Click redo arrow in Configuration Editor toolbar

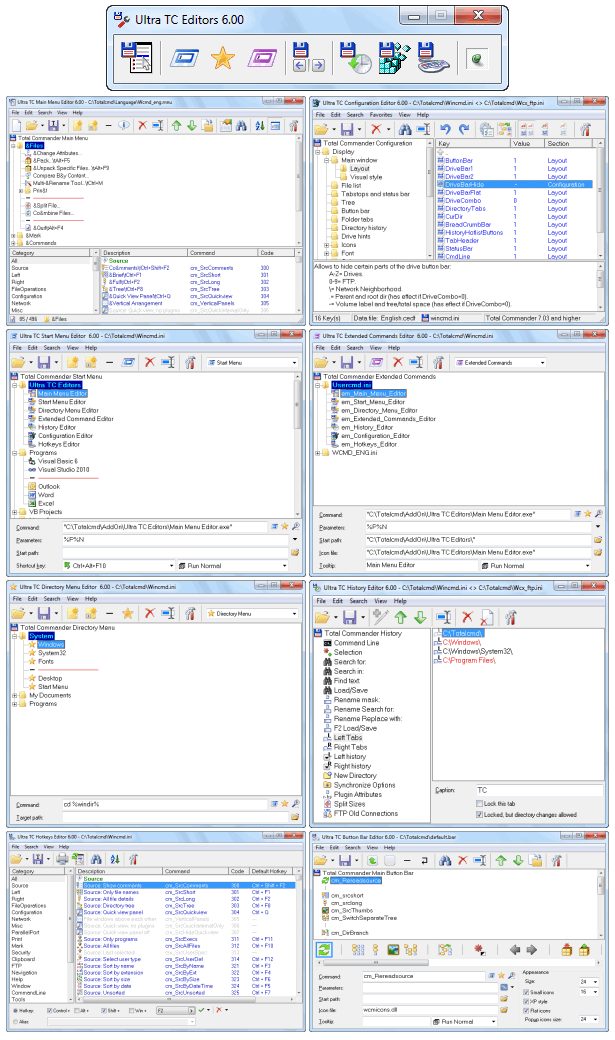[x=464, y=129]
